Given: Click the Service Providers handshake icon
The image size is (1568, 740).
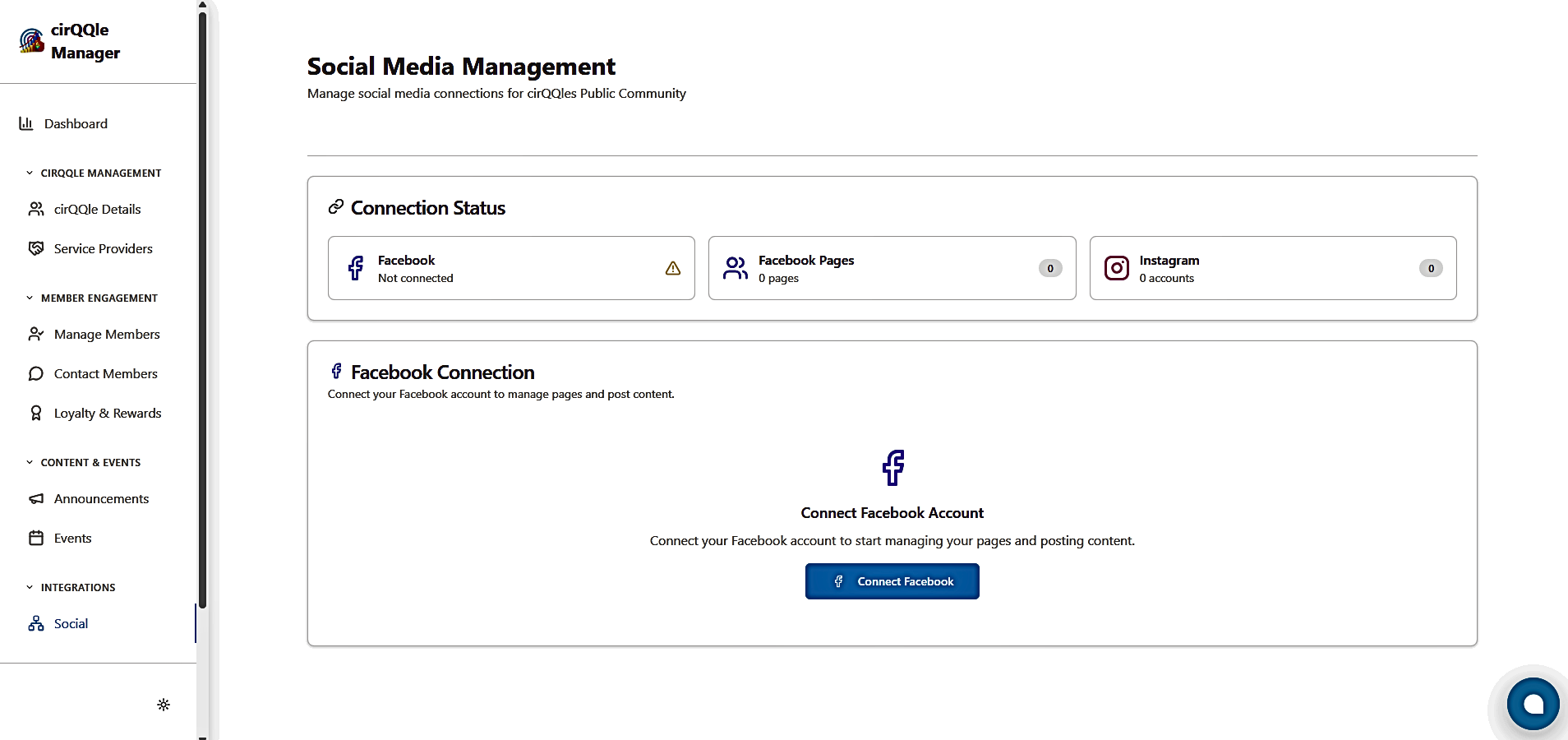Looking at the screenshot, I should click(36, 248).
